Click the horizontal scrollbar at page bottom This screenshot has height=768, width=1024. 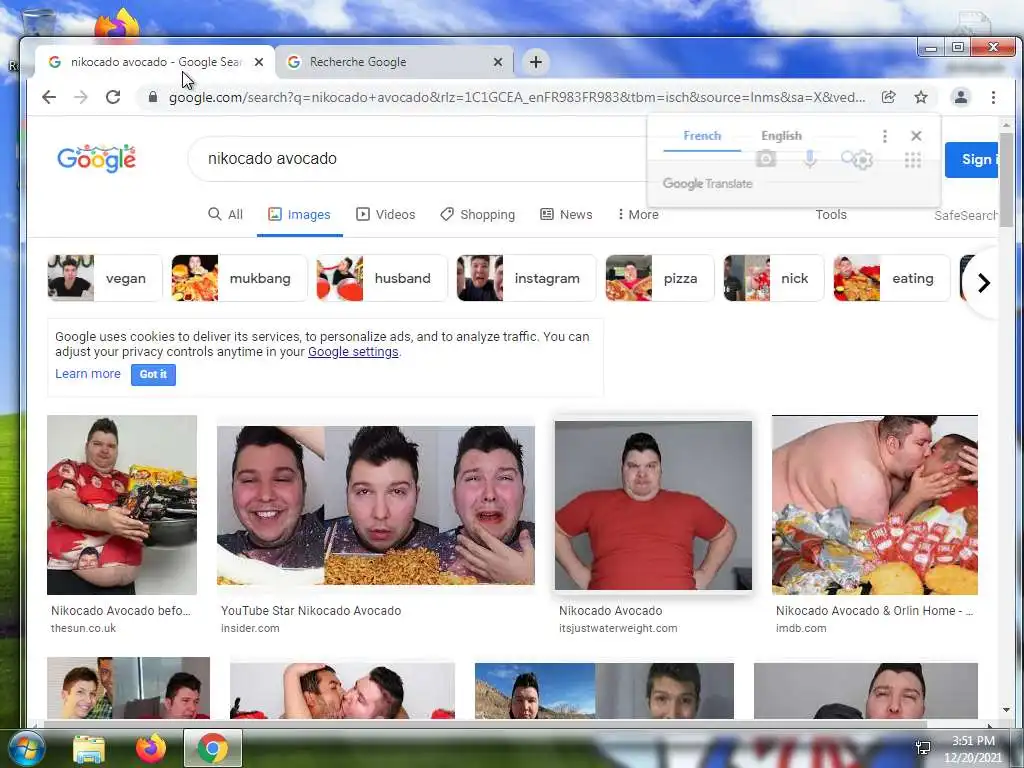point(486,724)
